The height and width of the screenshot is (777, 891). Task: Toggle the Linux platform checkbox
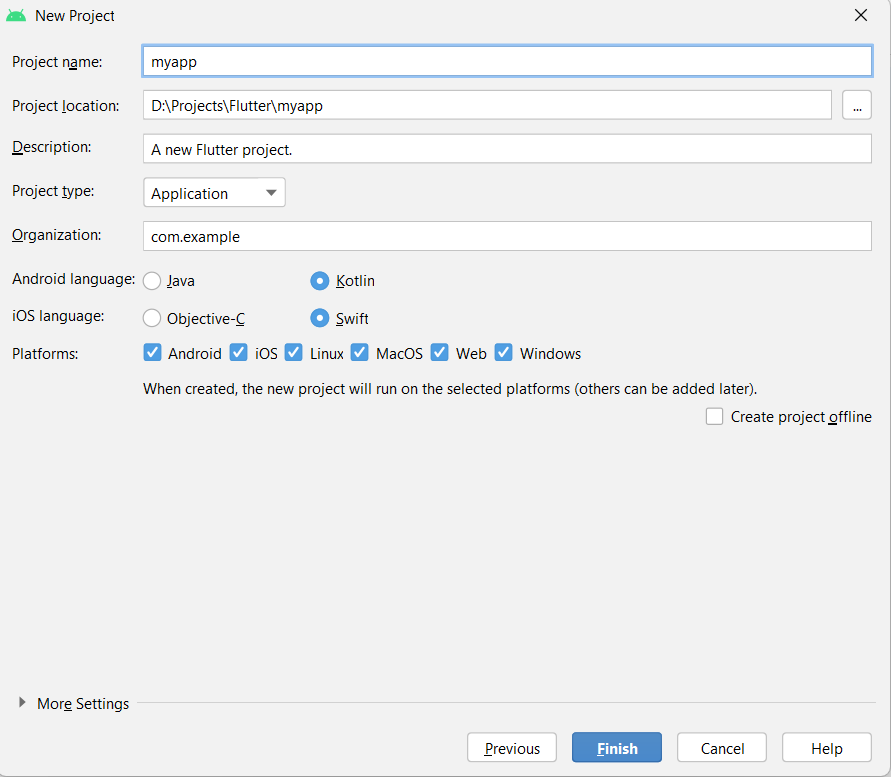[x=294, y=353]
